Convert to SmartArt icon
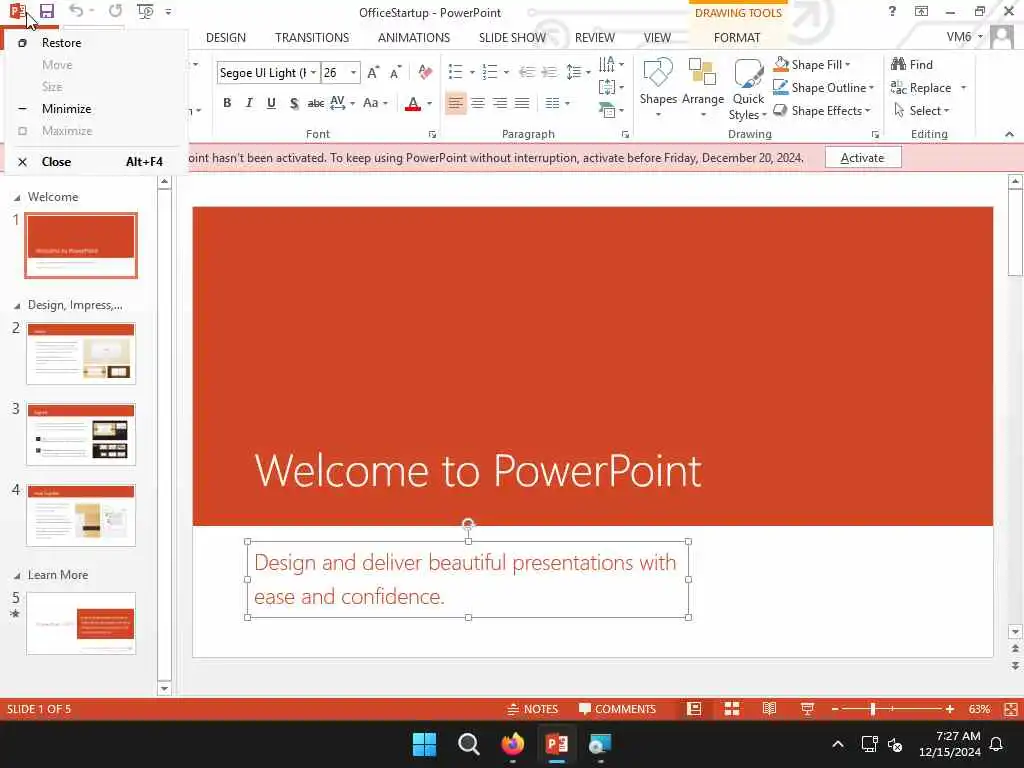1024x768 pixels. [611, 110]
